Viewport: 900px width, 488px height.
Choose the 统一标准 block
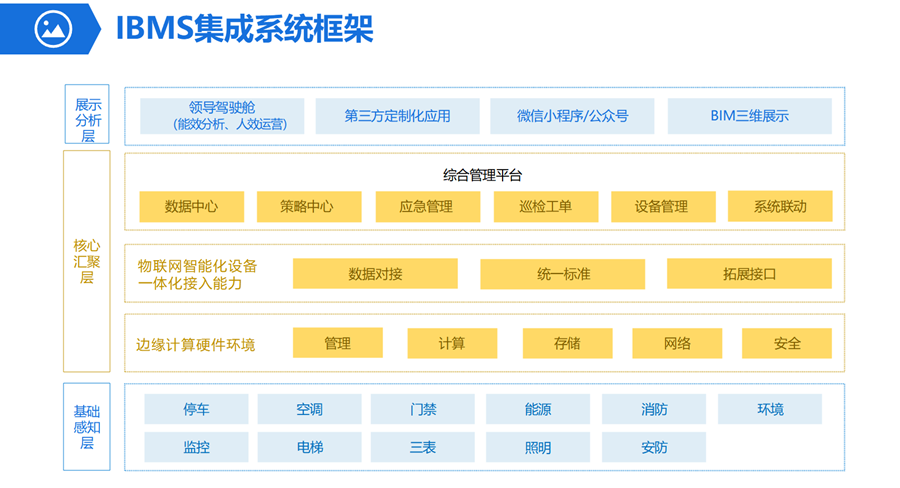(562, 274)
